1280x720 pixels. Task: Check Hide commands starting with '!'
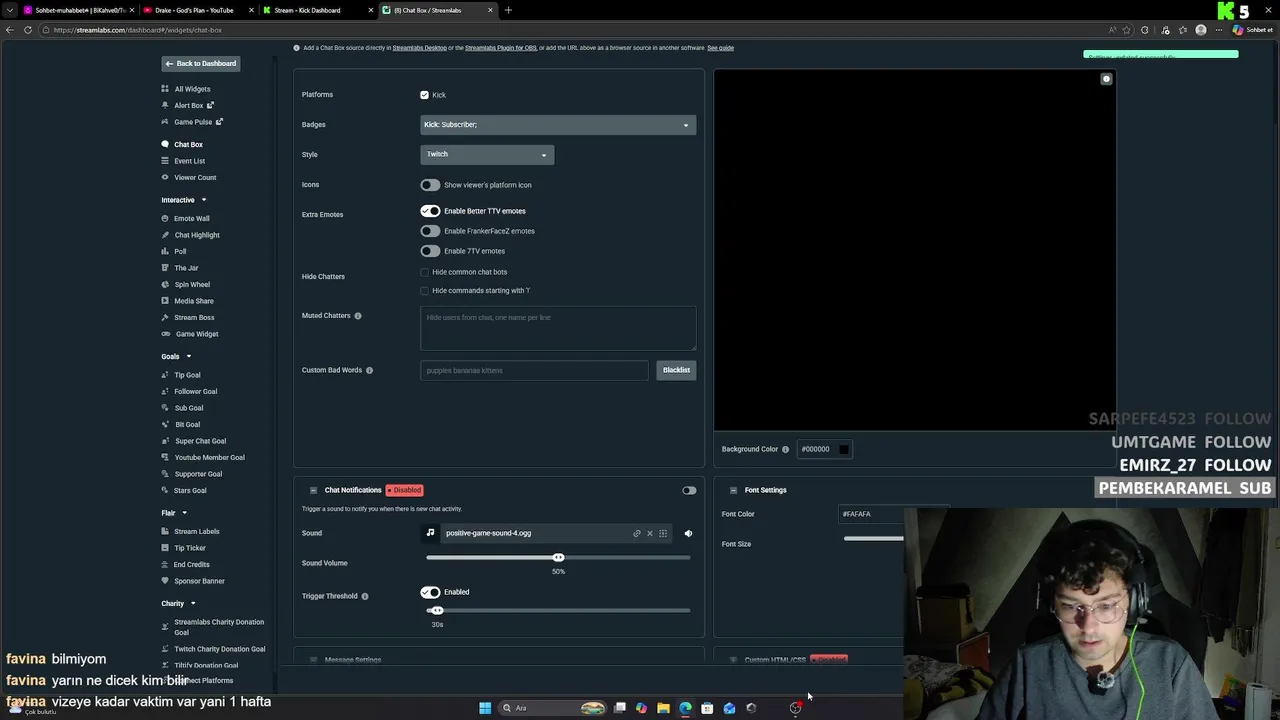(425, 291)
